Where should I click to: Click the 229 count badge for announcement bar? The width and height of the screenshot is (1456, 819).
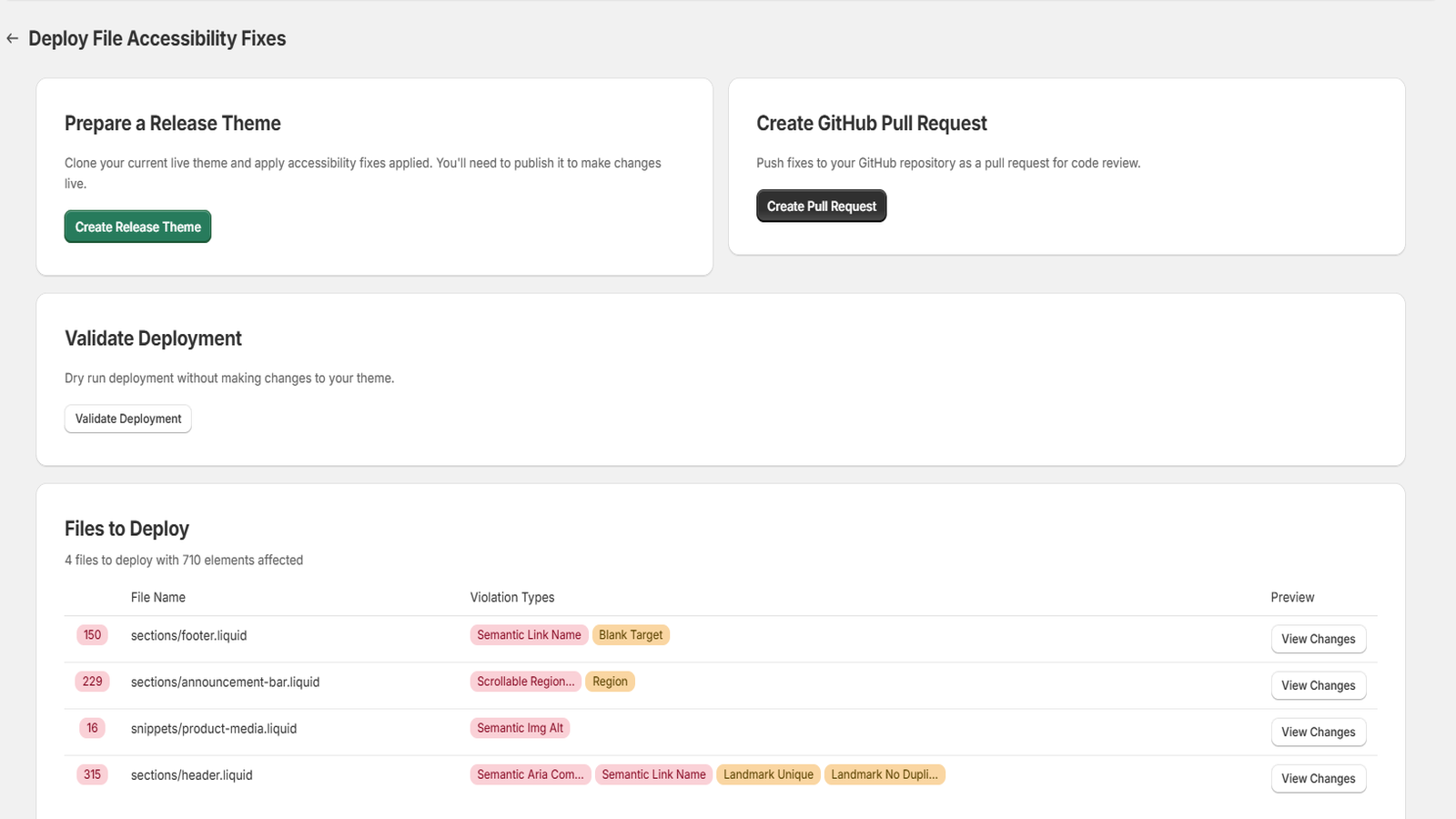[x=93, y=682]
